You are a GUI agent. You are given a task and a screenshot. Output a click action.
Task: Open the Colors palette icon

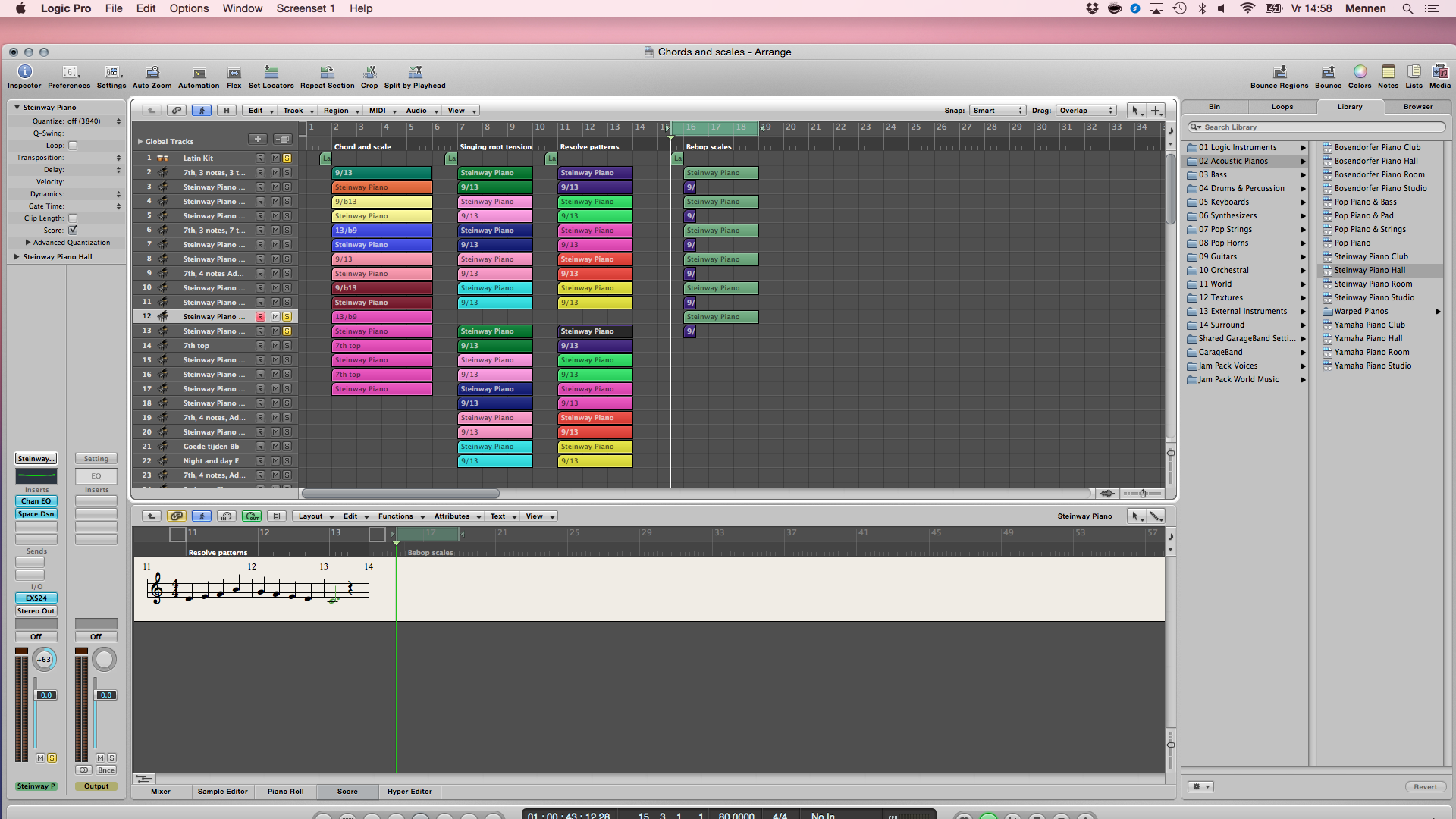(1360, 72)
